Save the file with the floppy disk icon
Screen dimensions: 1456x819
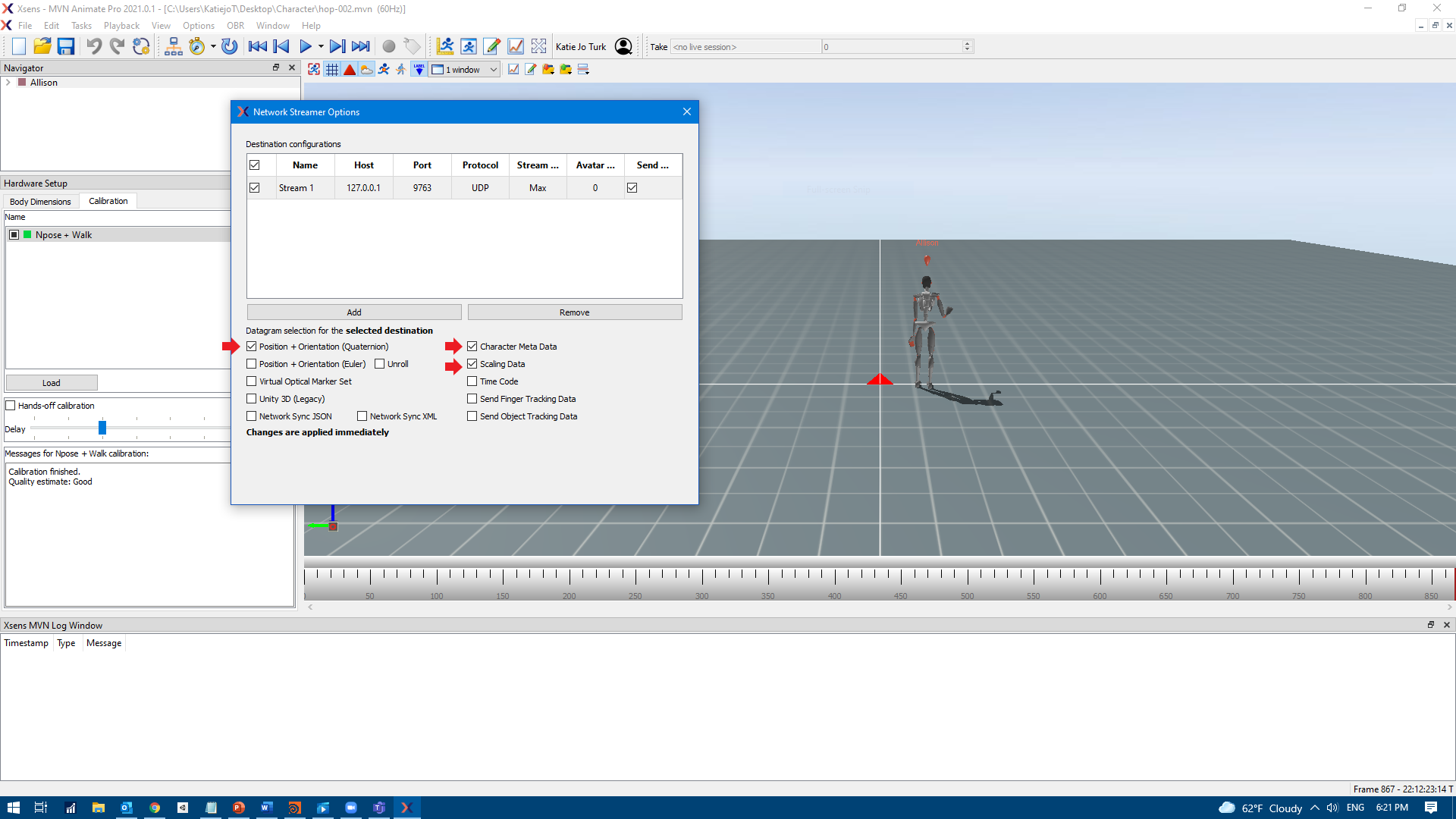66,46
